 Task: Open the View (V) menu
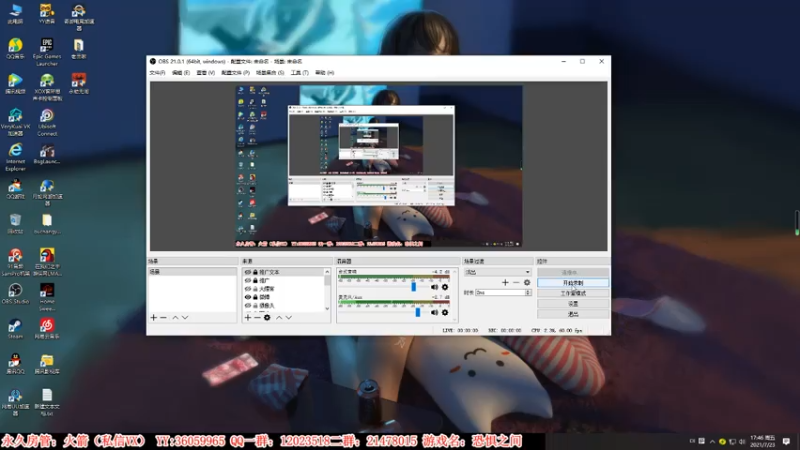[x=206, y=73]
